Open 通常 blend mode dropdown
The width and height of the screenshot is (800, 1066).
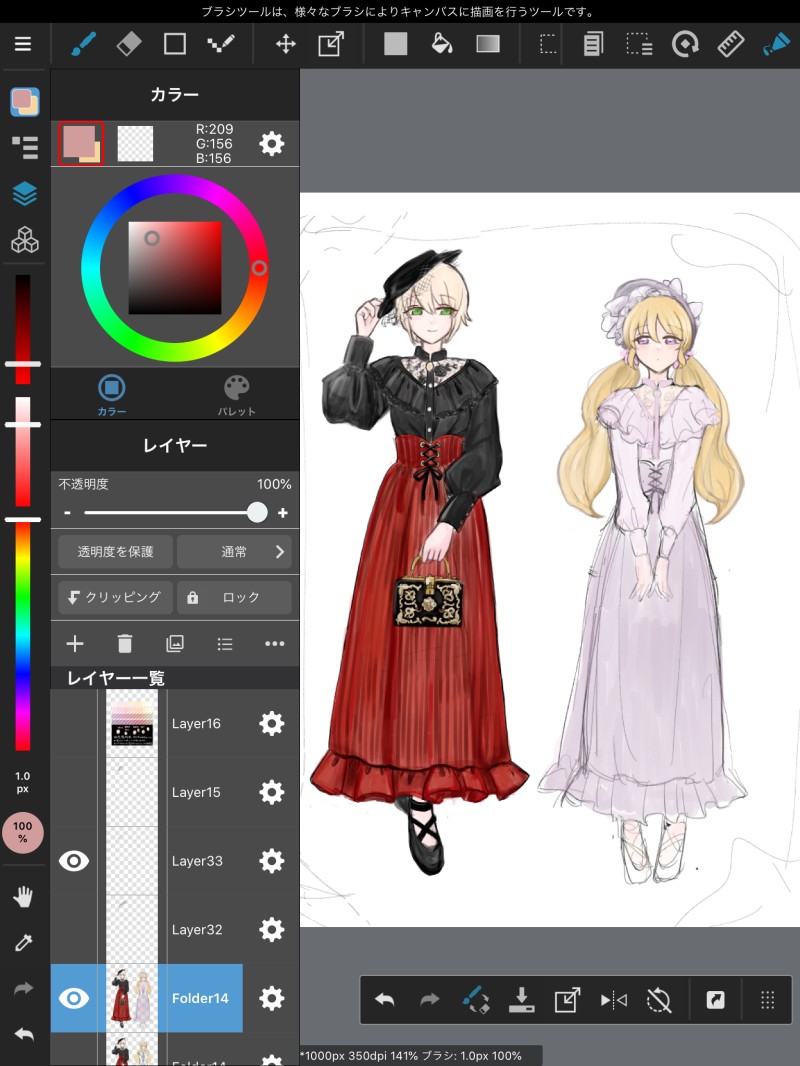[234, 551]
